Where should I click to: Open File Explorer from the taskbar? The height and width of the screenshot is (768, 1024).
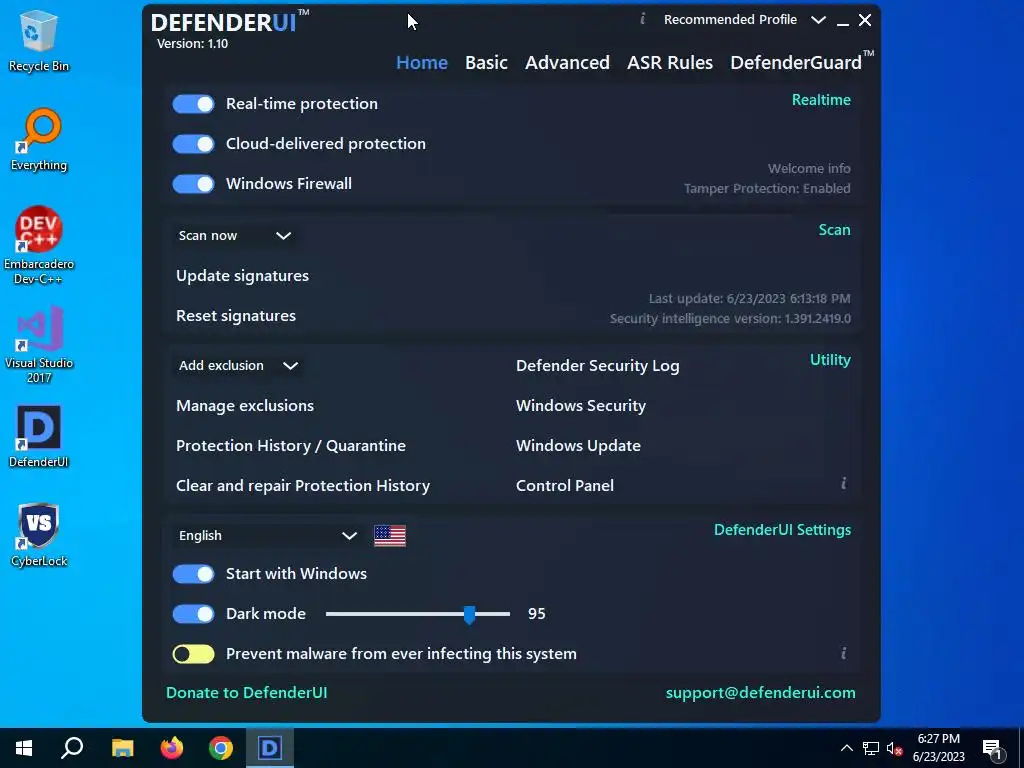click(x=122, y=748)
